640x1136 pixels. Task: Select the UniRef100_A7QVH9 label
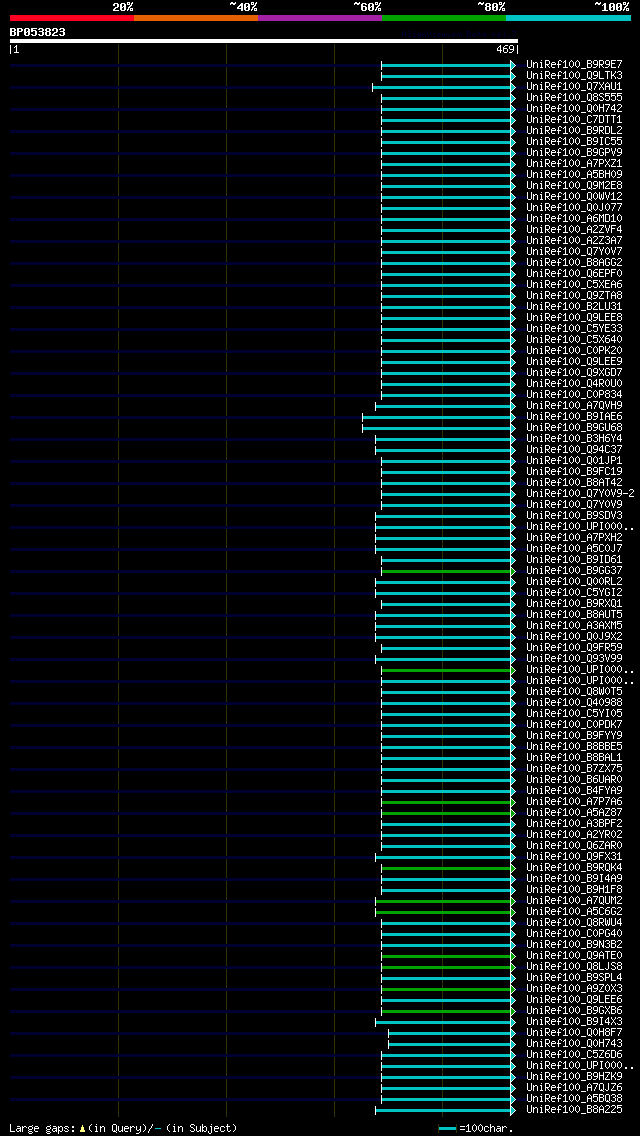(574, 406)
